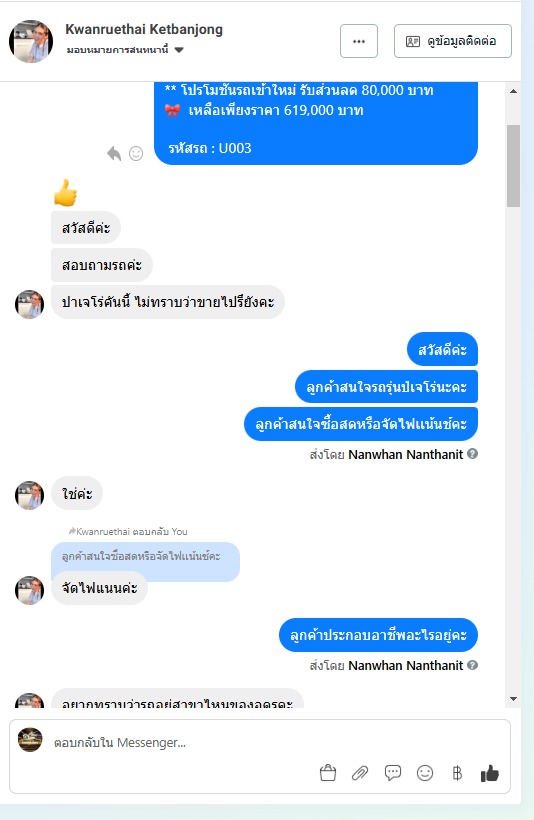
Task: Open the three-dot more options menu
Action: 358,41
